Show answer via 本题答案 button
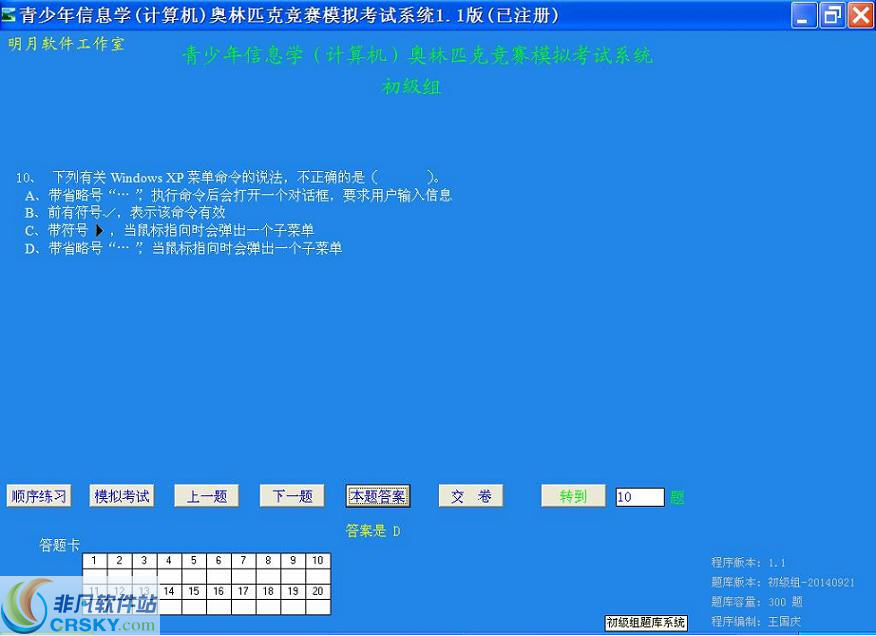The image size is (876, 636). pos(378,496)
